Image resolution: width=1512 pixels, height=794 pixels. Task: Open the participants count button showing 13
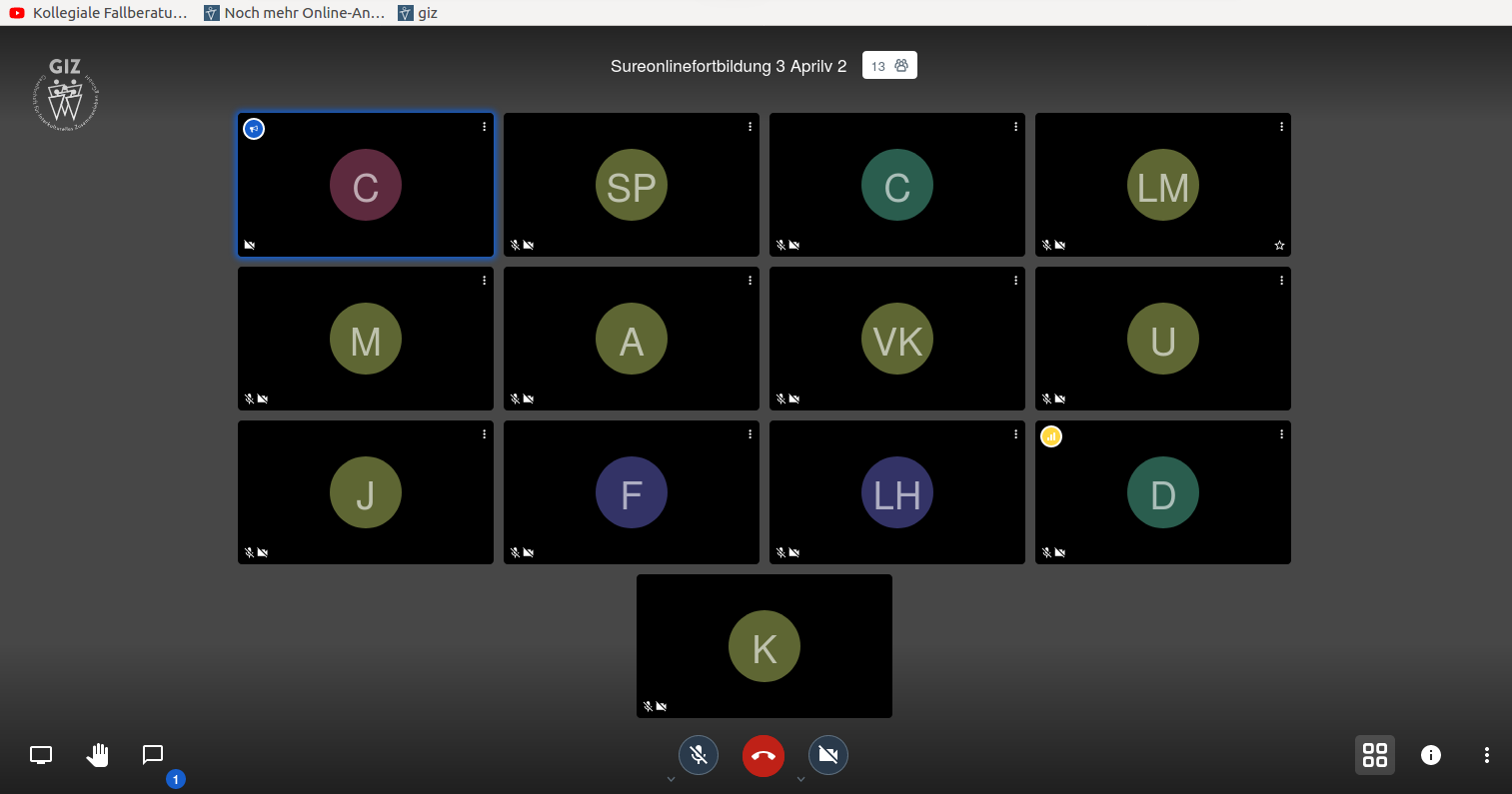coord(889,66)
